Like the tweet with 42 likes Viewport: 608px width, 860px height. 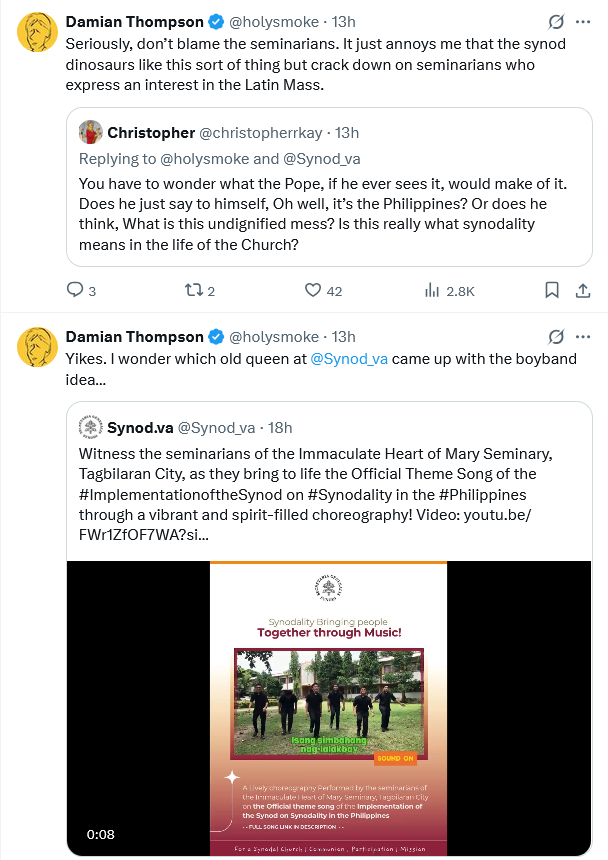(312, 291)
